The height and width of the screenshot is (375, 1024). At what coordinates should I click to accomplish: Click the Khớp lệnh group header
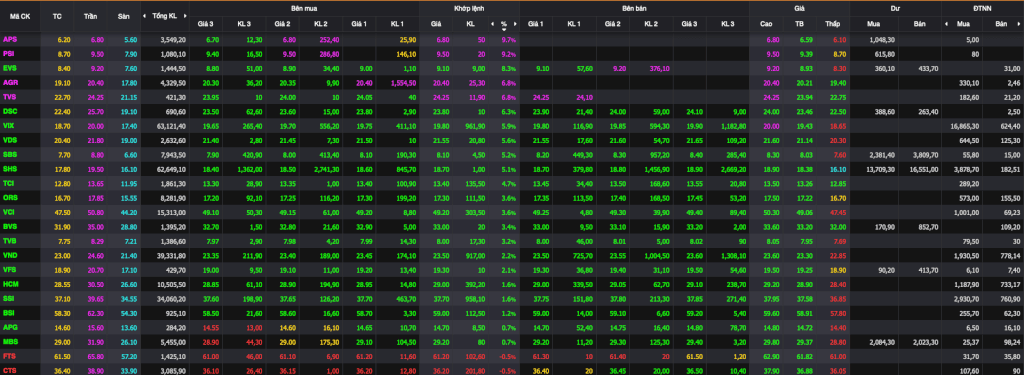point(470,8)
